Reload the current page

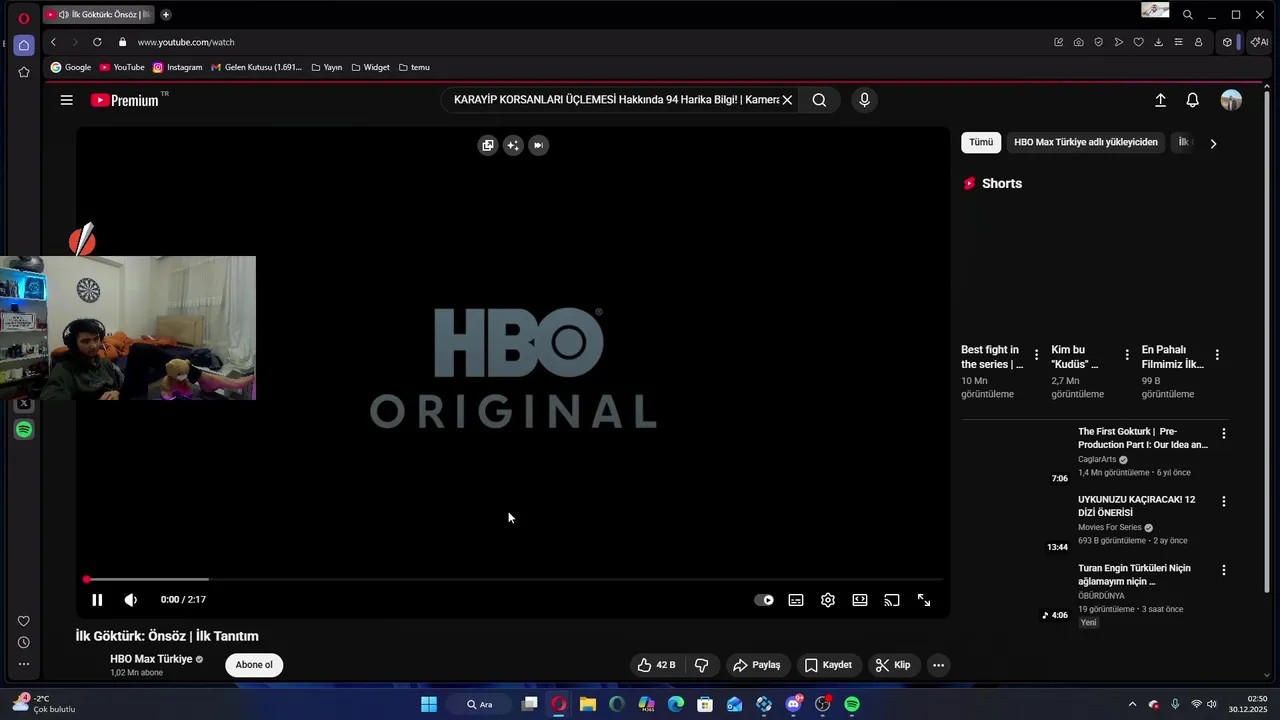tap(97, 42)
